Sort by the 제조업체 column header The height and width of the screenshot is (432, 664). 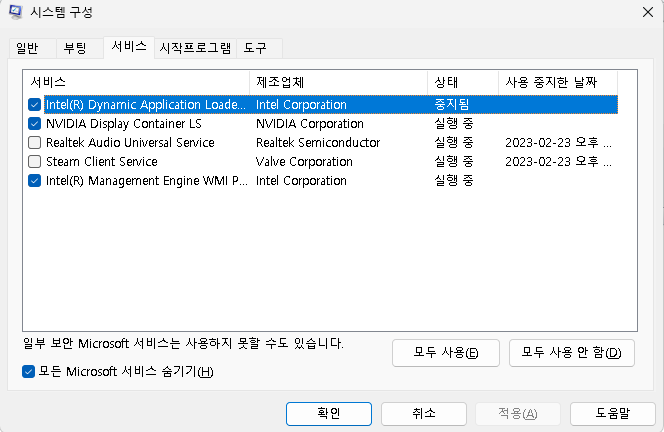click(338, 82)
